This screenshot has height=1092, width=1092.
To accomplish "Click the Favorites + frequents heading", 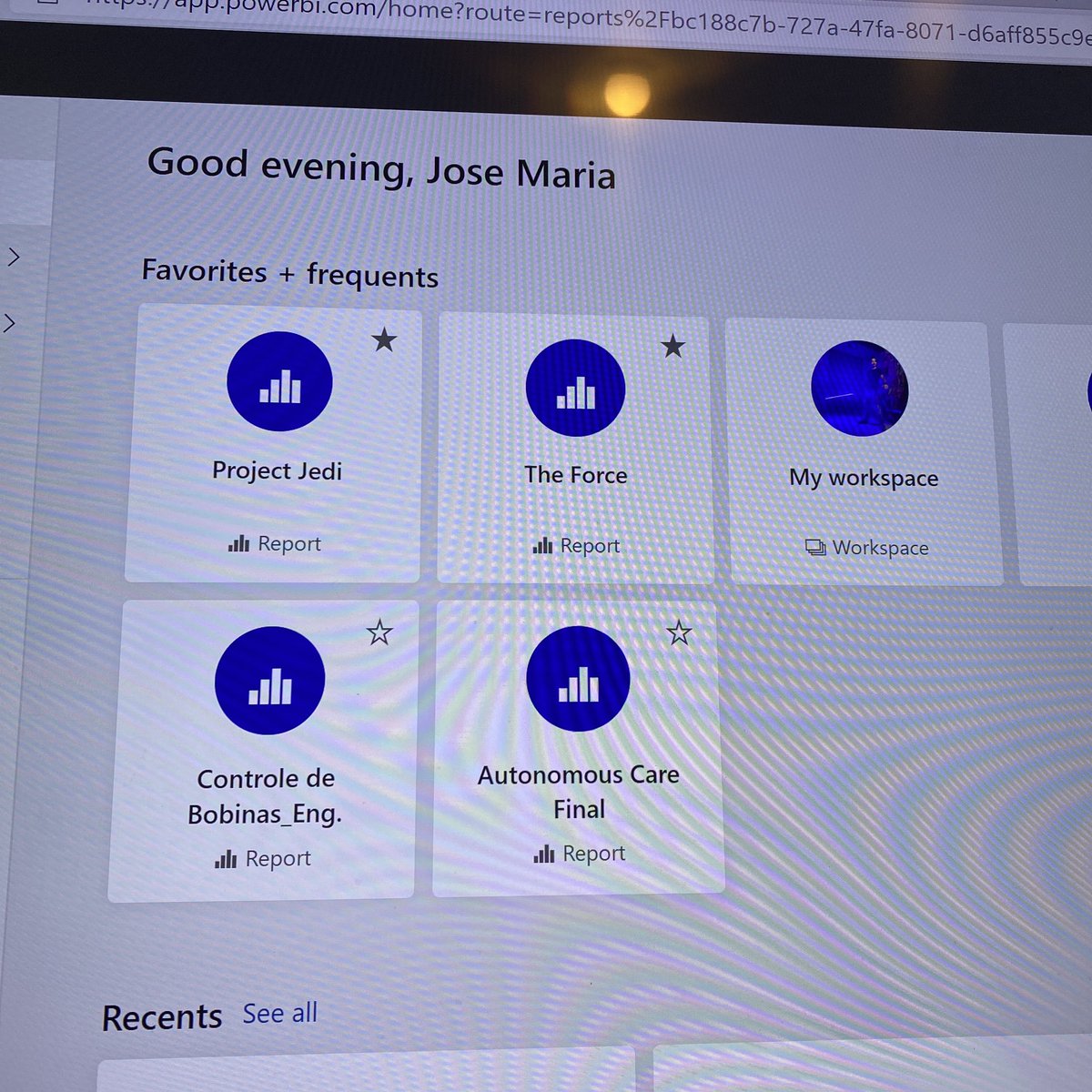I will (290, 273).
